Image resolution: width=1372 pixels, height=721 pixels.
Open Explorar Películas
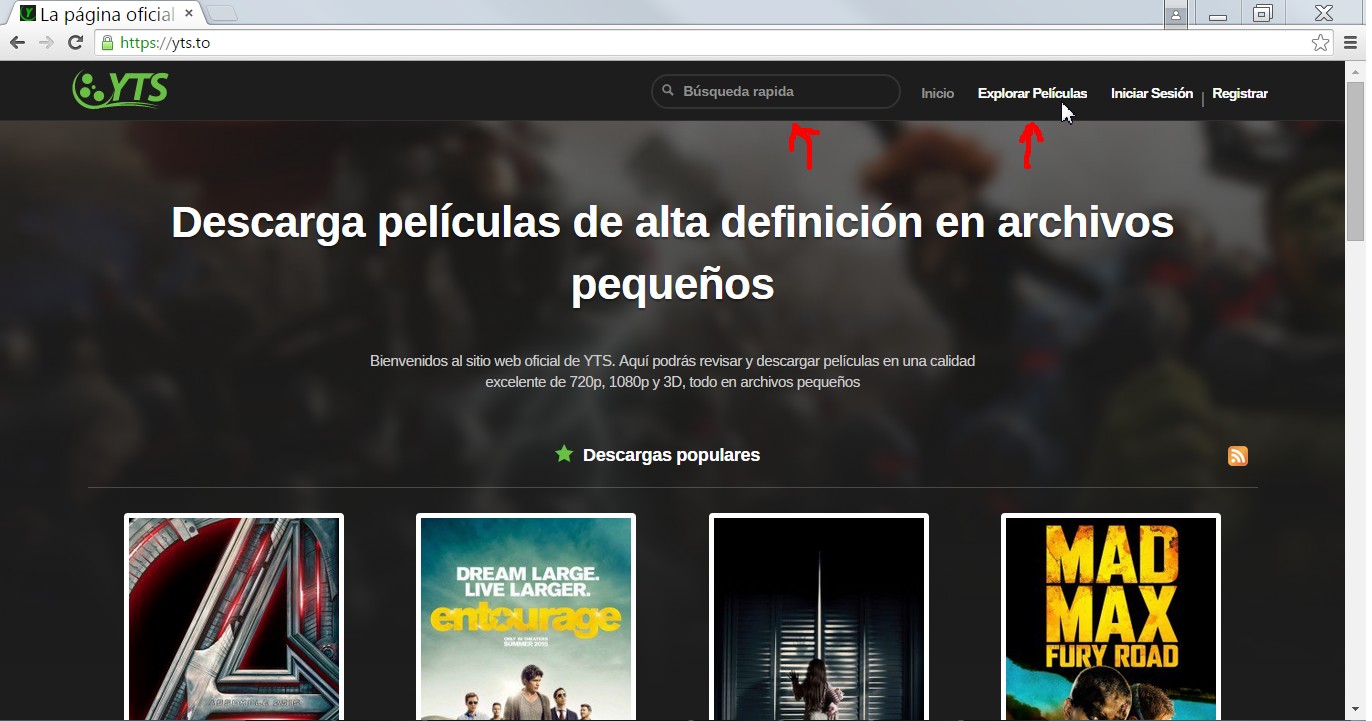(1032, 93)
